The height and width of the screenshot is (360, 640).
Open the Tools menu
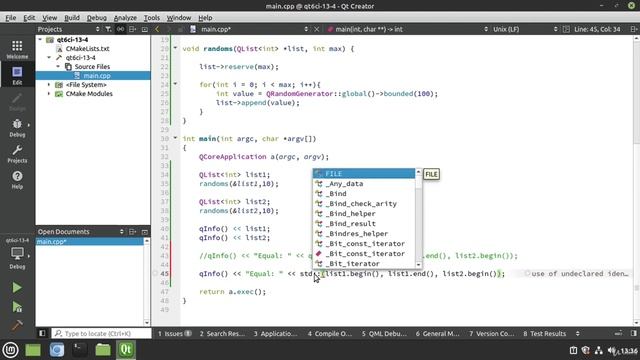[x=152, y=18]
